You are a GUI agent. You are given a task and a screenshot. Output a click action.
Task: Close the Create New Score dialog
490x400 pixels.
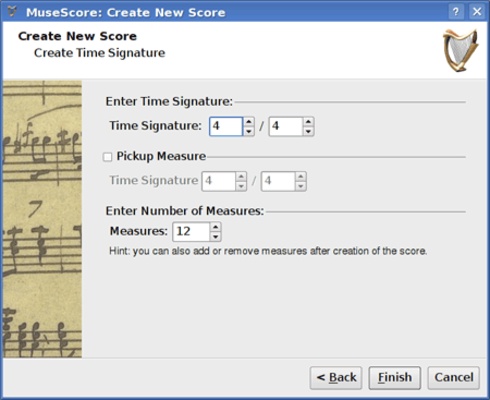(x=477, y=12)
